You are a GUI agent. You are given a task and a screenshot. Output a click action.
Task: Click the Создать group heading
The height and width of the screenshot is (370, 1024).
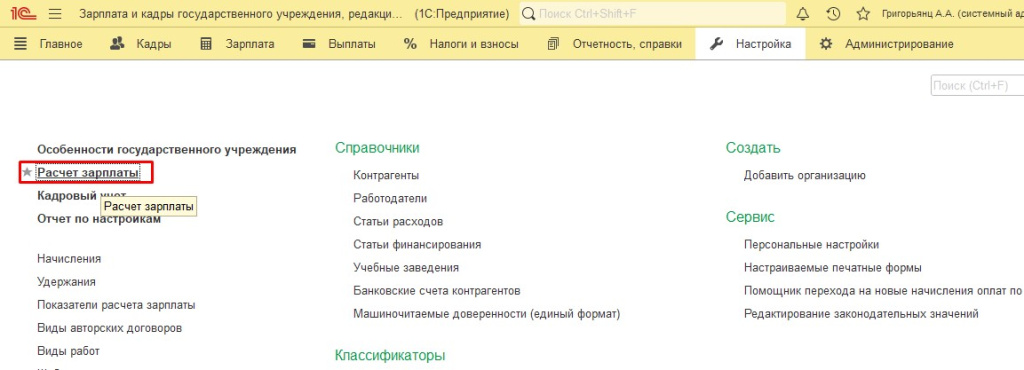pos(753,148)
